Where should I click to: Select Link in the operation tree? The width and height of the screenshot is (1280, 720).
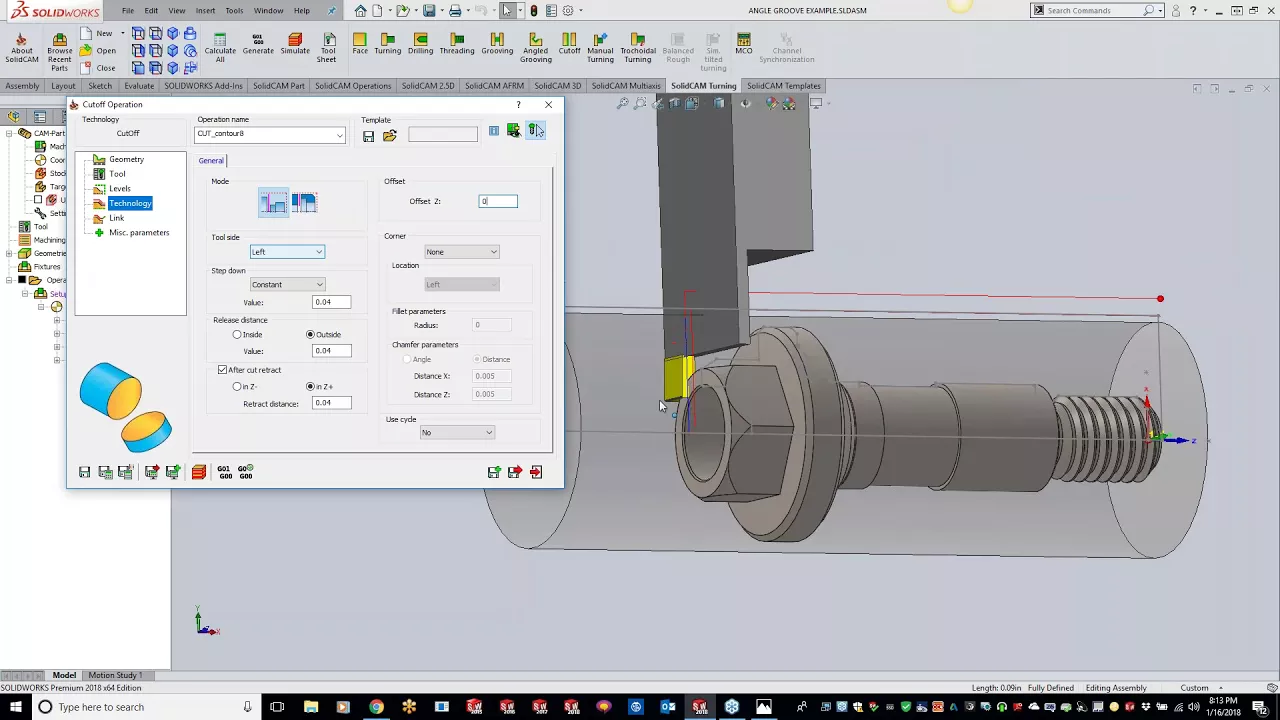[x=116, y=218]
